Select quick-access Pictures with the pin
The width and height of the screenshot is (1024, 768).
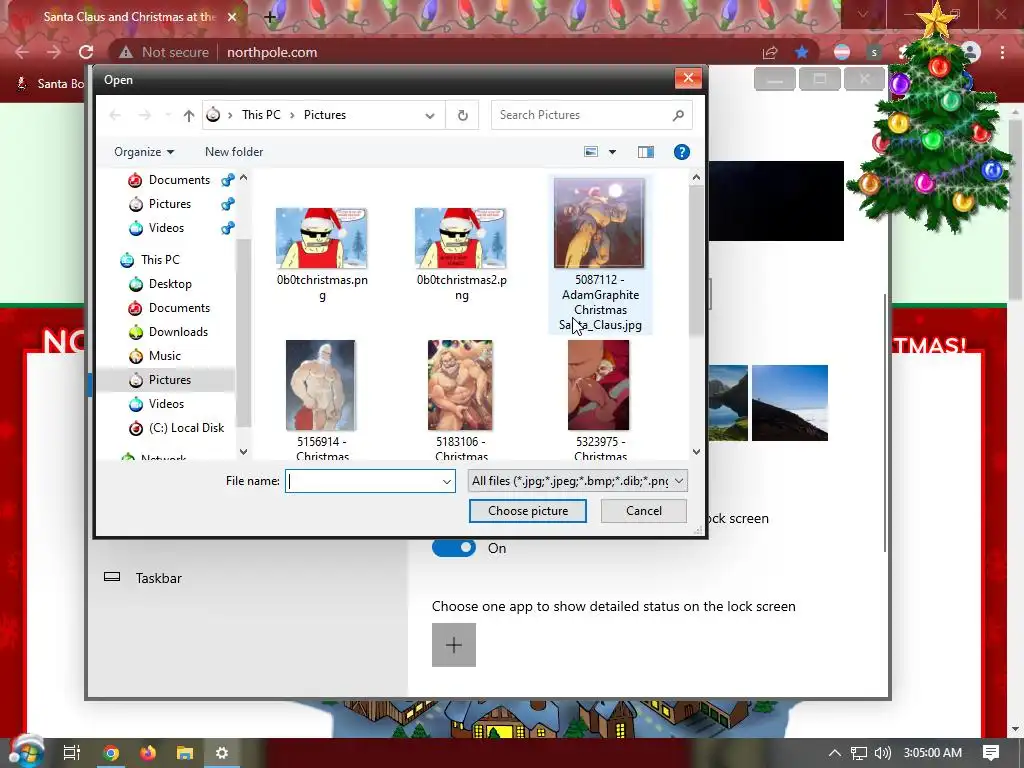pyautogui.click(x=170, y=204)
